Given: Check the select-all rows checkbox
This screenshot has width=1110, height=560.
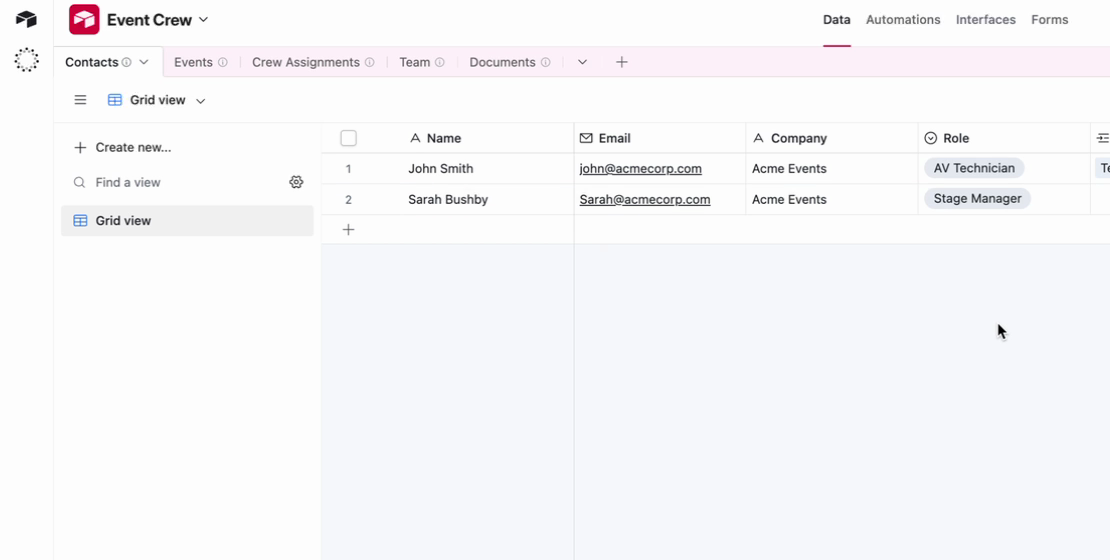Looking at the screenshot, I should click(348, 138).
